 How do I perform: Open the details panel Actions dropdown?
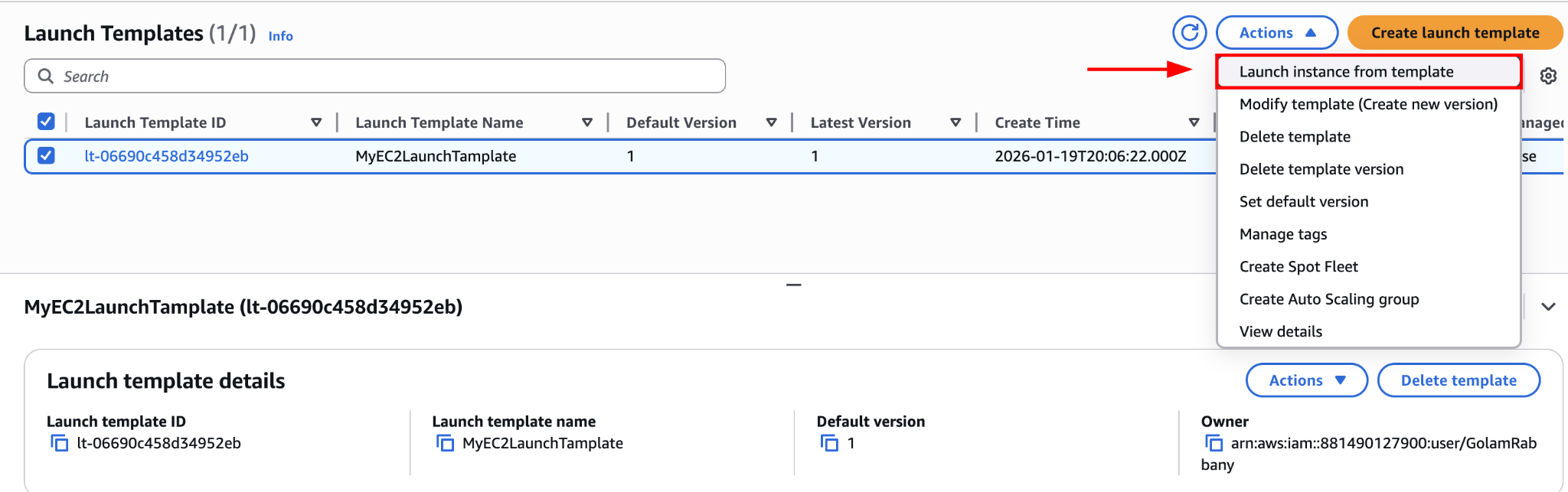coord(1306,380)
